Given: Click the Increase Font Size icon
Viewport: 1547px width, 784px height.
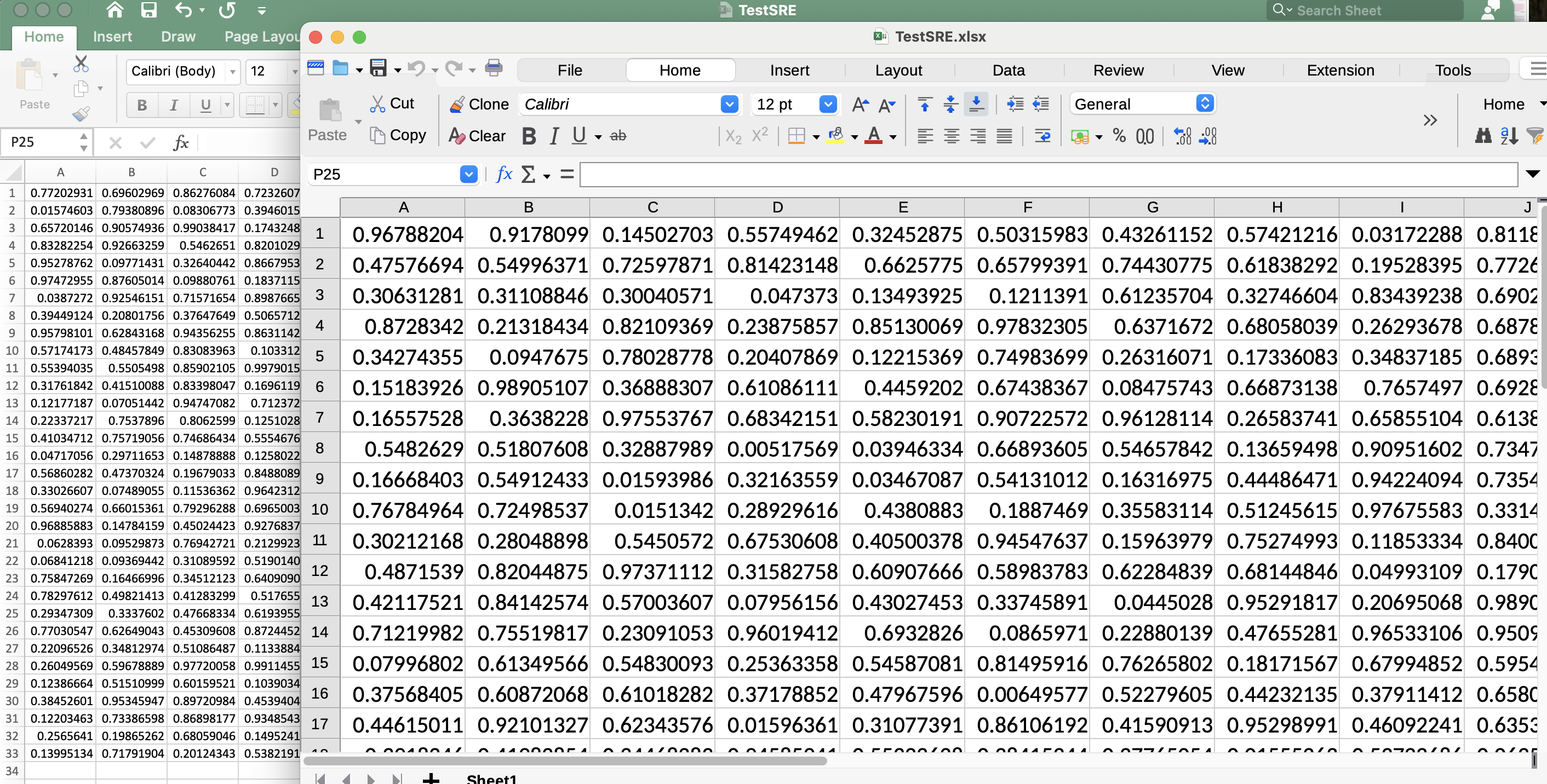Looking at the screenshot, I should click(860, 105).
